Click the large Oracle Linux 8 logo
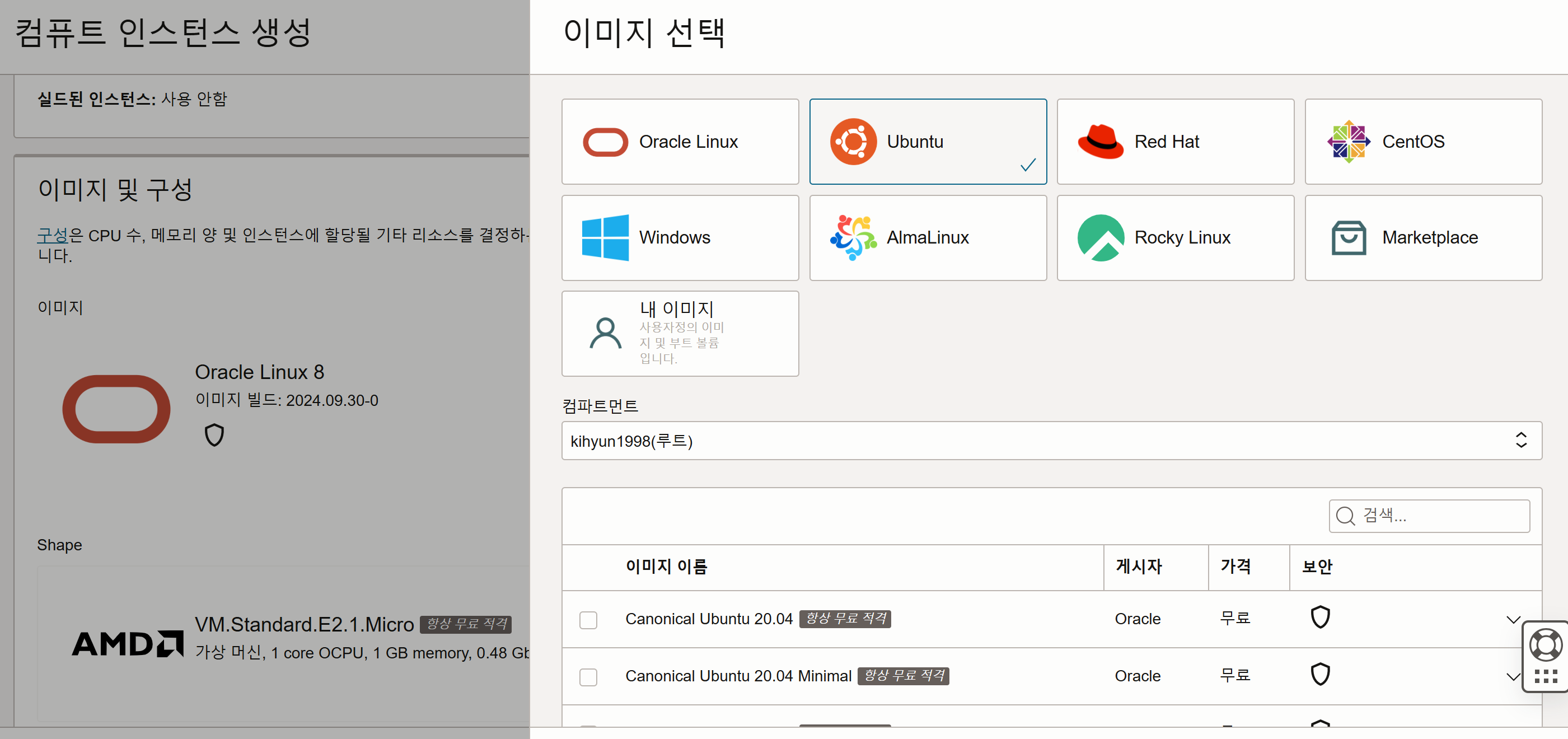 116,409
